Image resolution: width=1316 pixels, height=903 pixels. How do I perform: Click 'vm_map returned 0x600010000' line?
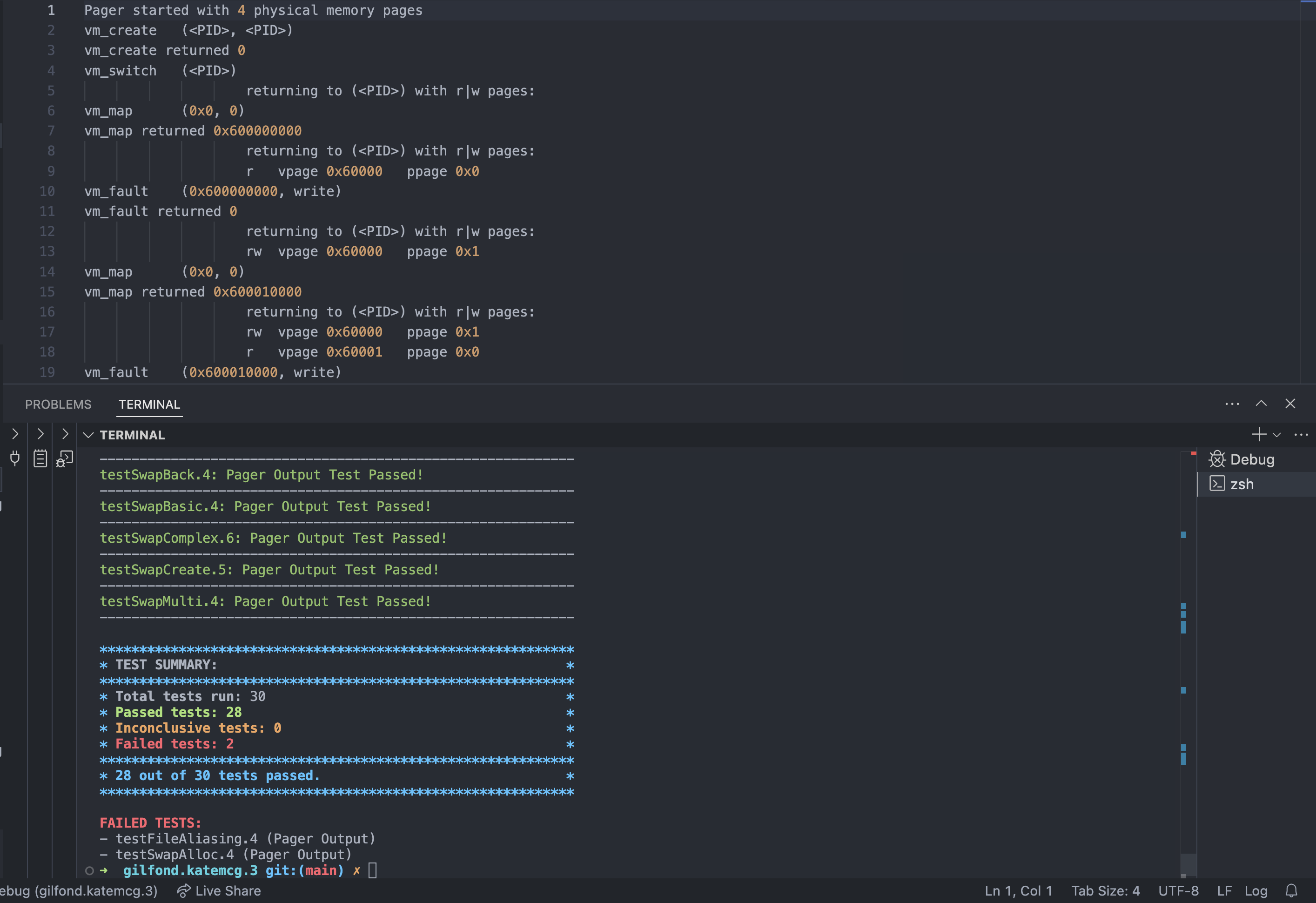(193, 292)
